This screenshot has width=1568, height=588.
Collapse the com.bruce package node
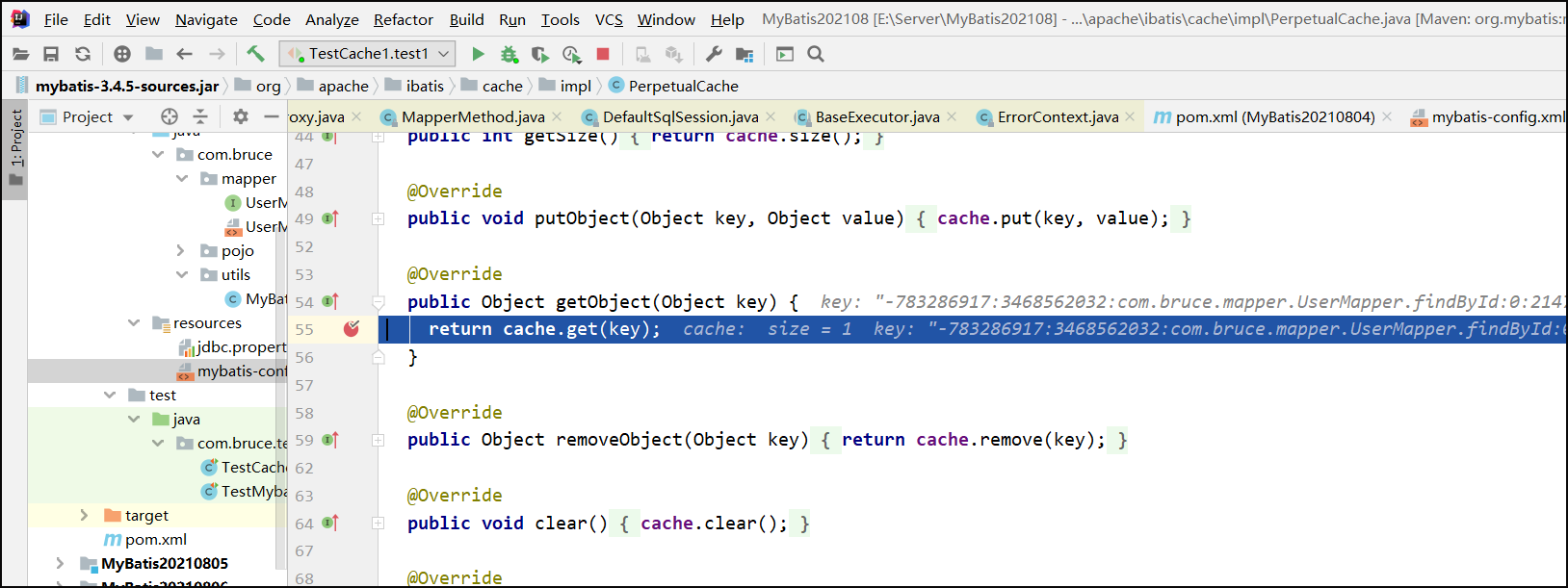(158, 154)
